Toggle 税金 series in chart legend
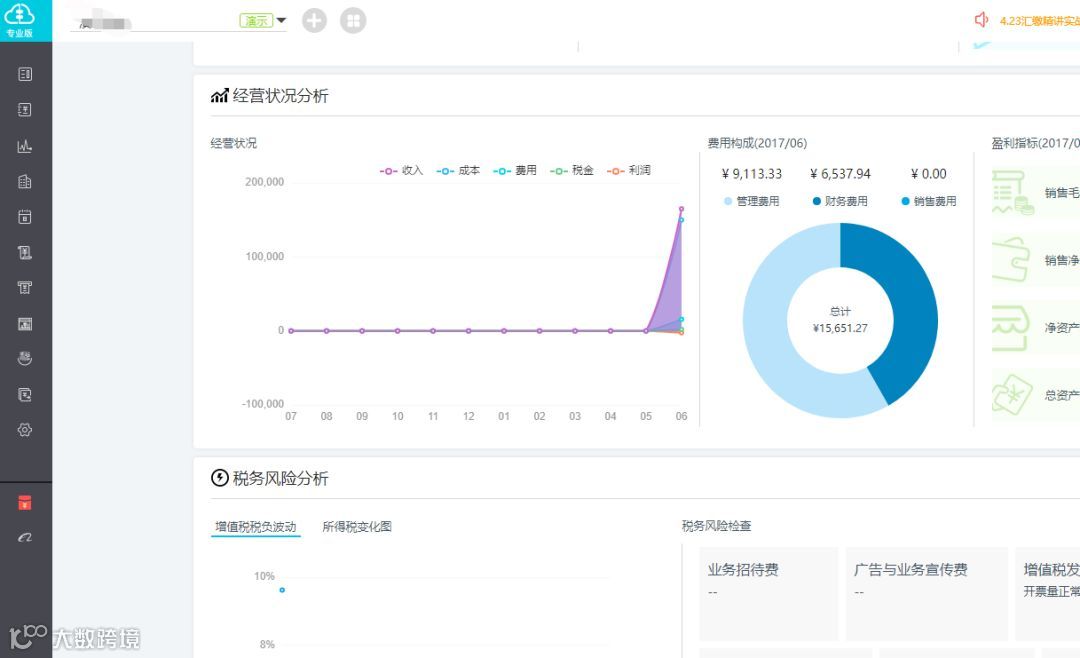 point(572,170)
